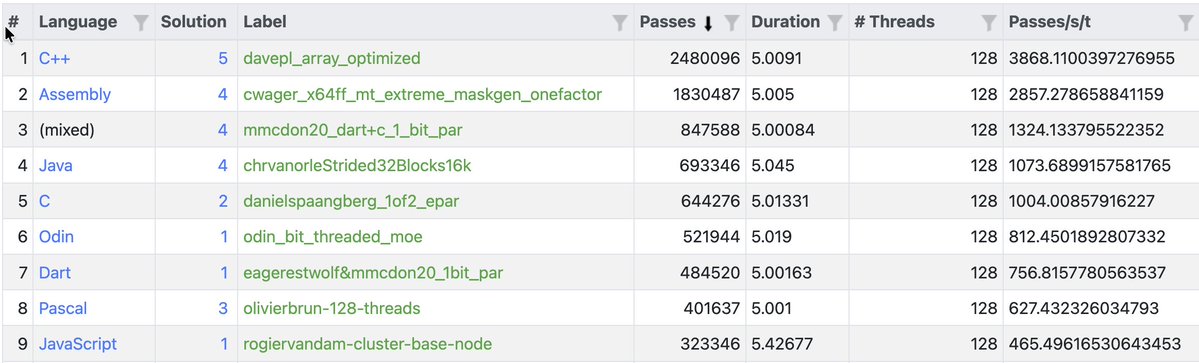Open solution 1 link in the Odin row
Image resolution: width=1199 pixels, height=363 pixels.
(x=223, y=236)
